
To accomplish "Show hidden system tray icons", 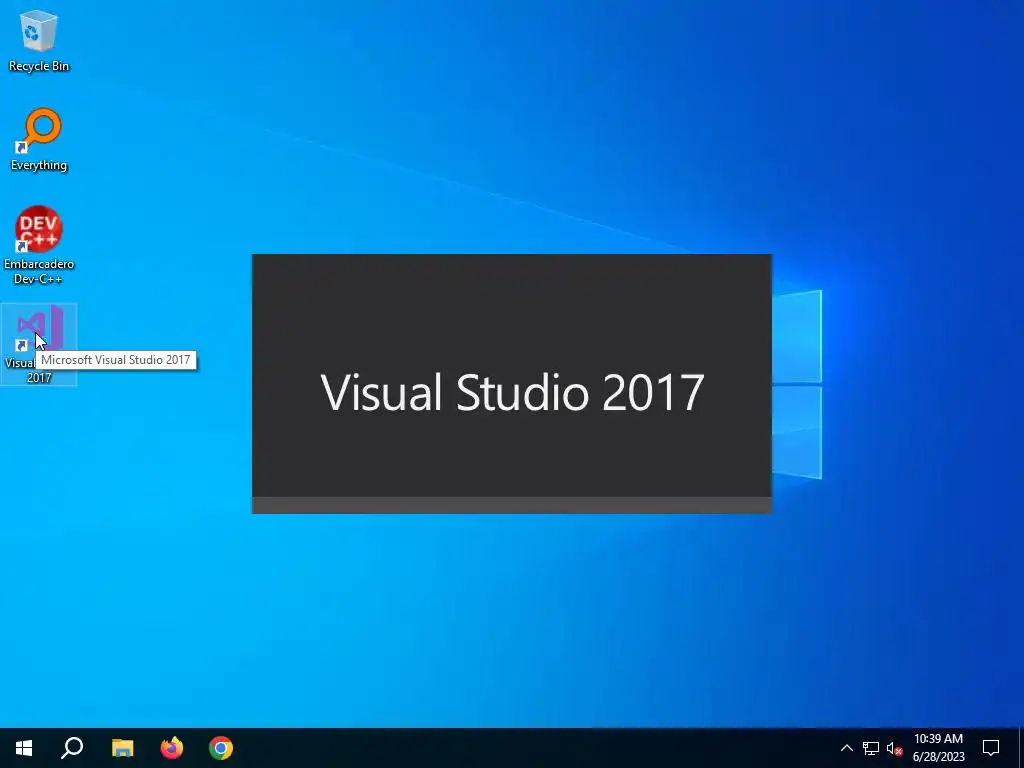I will pos(846,748).
